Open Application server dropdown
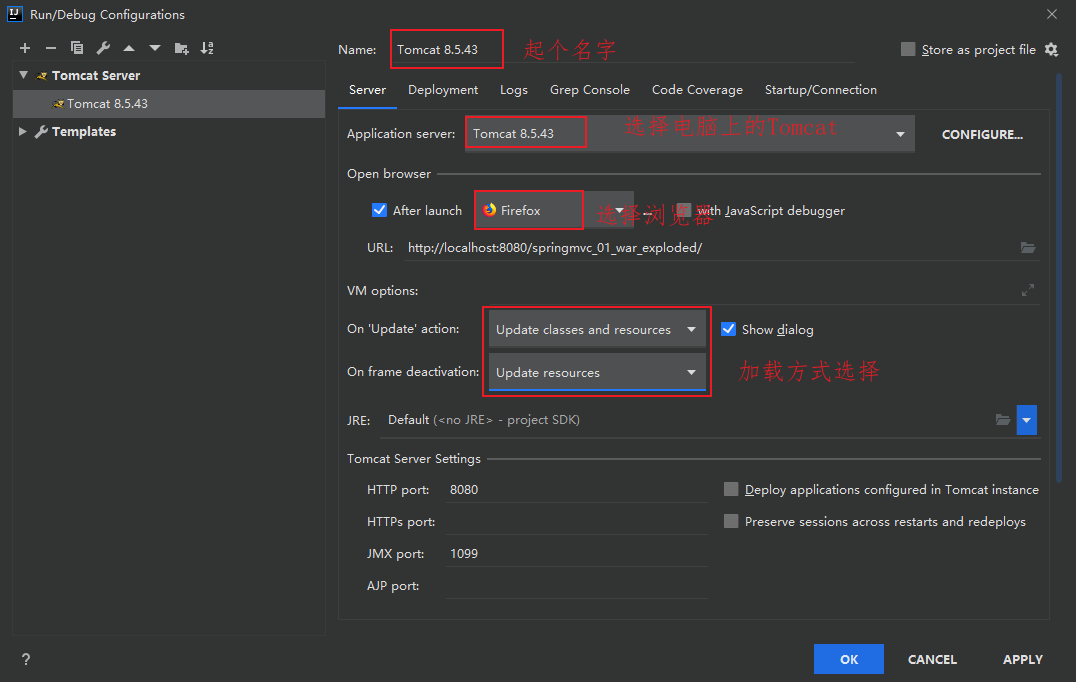Screen dimensions: 1076x682 tap(900, 134)
